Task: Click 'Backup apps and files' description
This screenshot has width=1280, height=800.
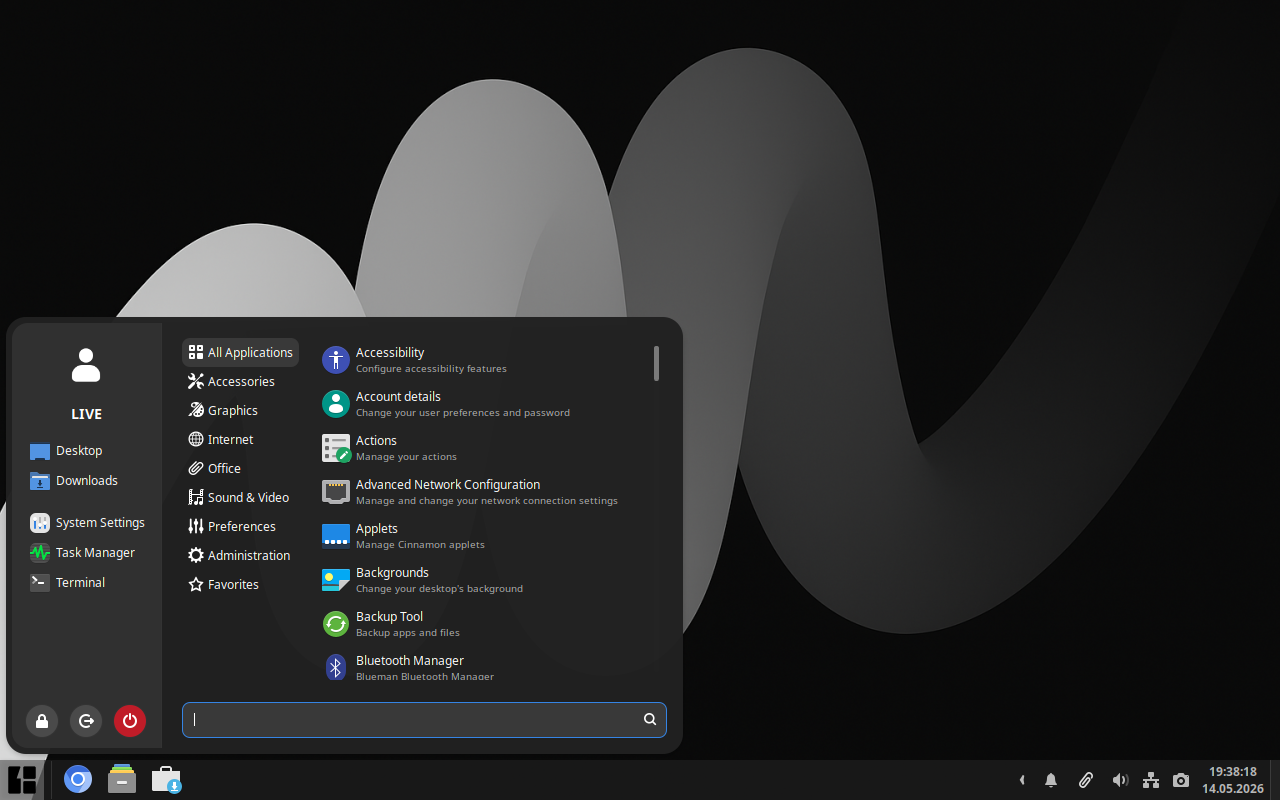Action: [408, 633]
